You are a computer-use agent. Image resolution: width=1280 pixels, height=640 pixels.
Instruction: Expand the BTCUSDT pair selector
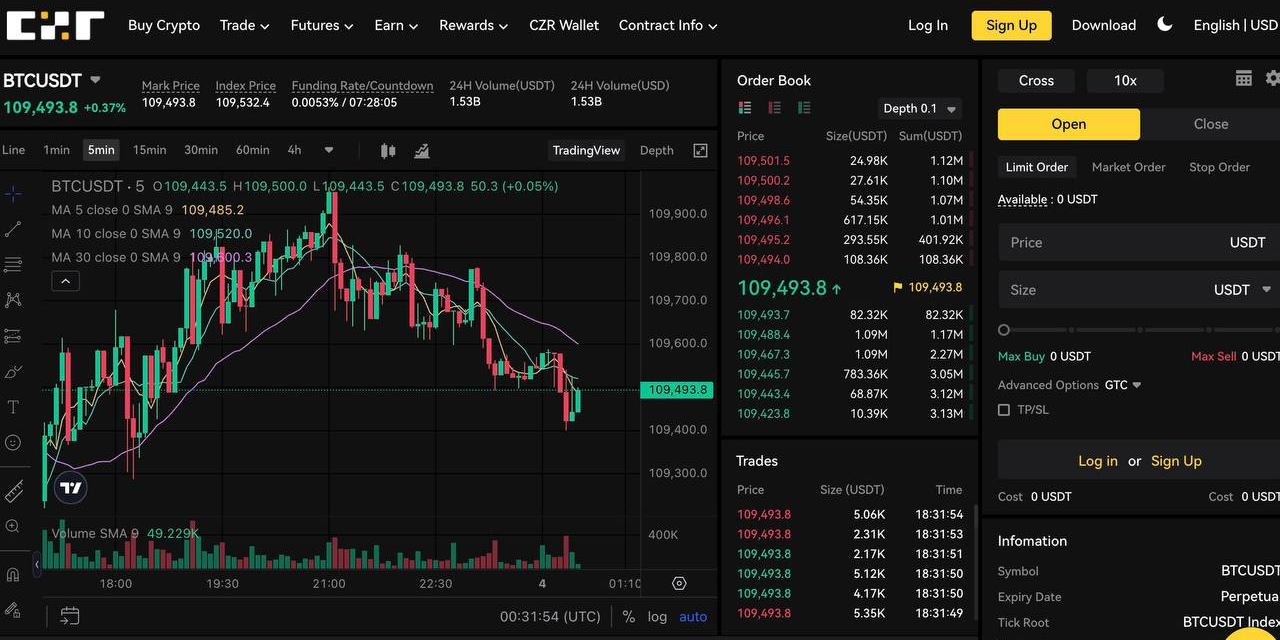[x=95, y=80]
